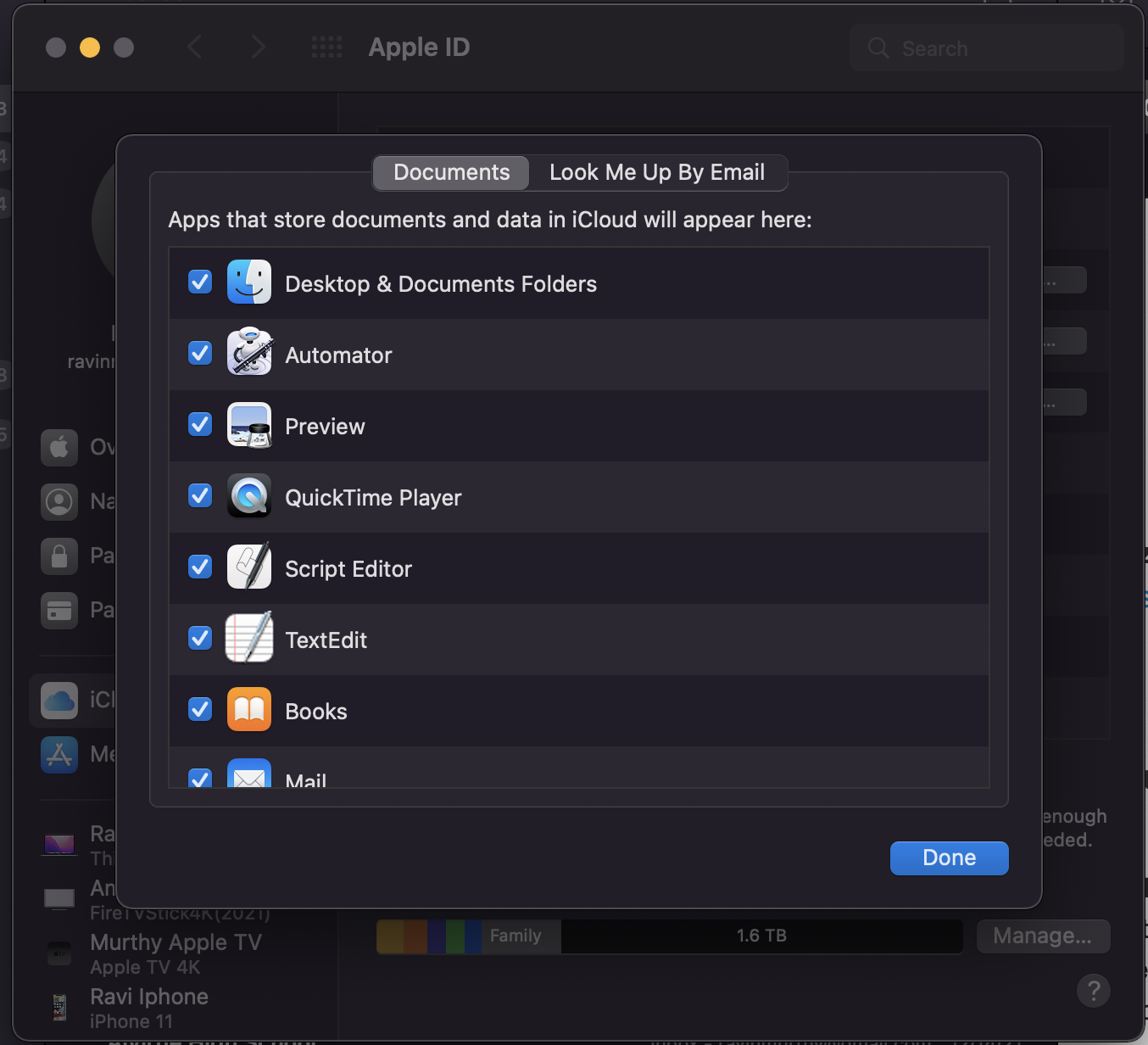1148x1045 pixels.
Task: Click the Apple TV device icon
Action: point(59,953)
